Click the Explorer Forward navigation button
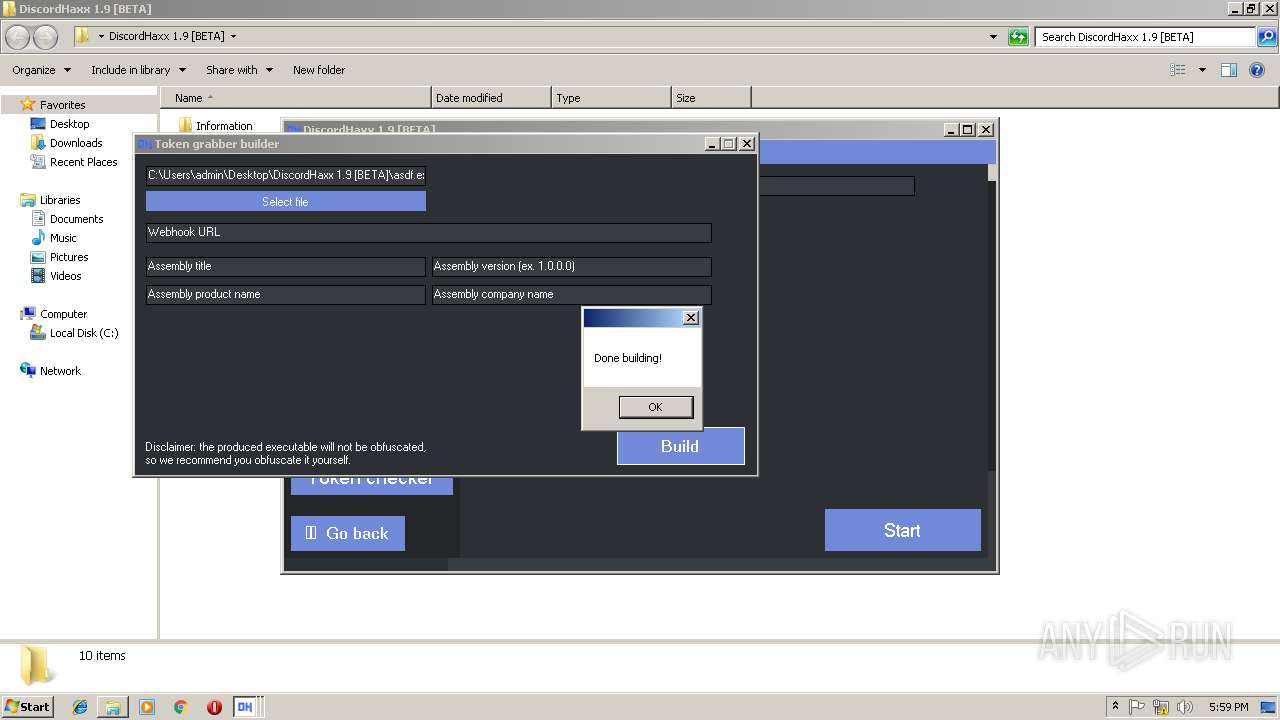1280x720 pixels. pos(46,37)
